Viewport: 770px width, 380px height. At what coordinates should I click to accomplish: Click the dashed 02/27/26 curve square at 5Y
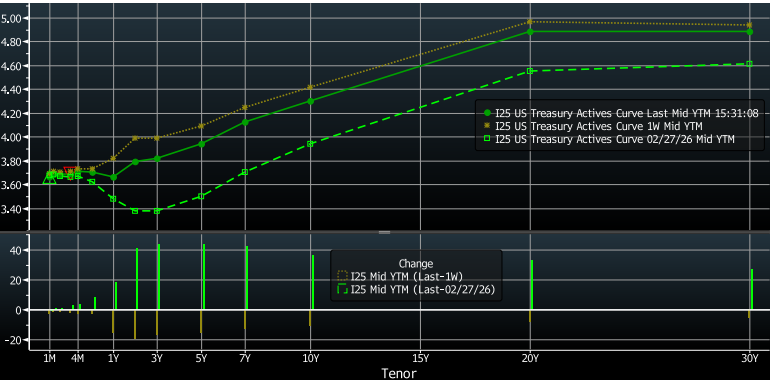click(x=201, y=196)
